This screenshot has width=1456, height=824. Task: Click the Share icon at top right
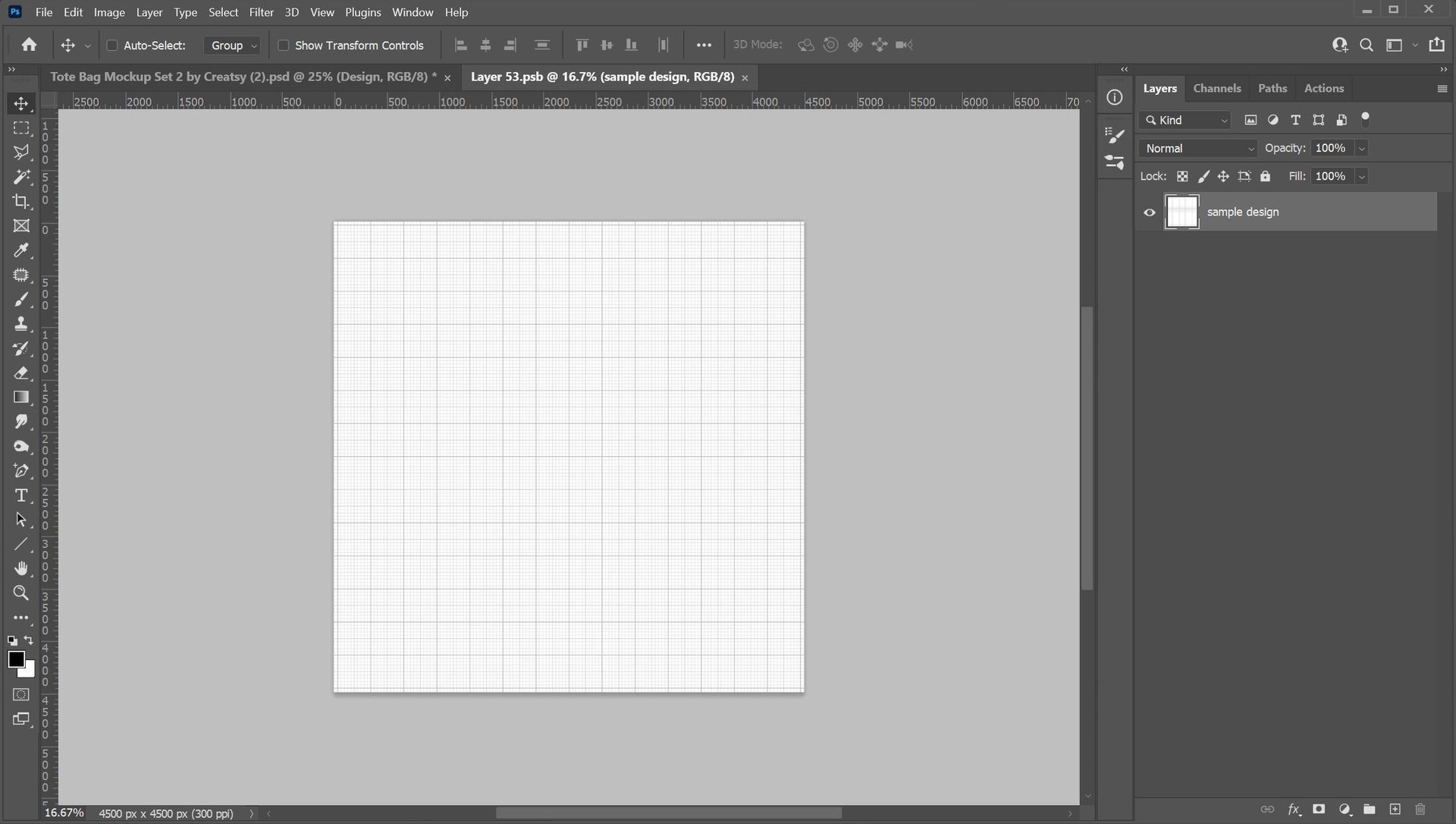[1436, 45]
